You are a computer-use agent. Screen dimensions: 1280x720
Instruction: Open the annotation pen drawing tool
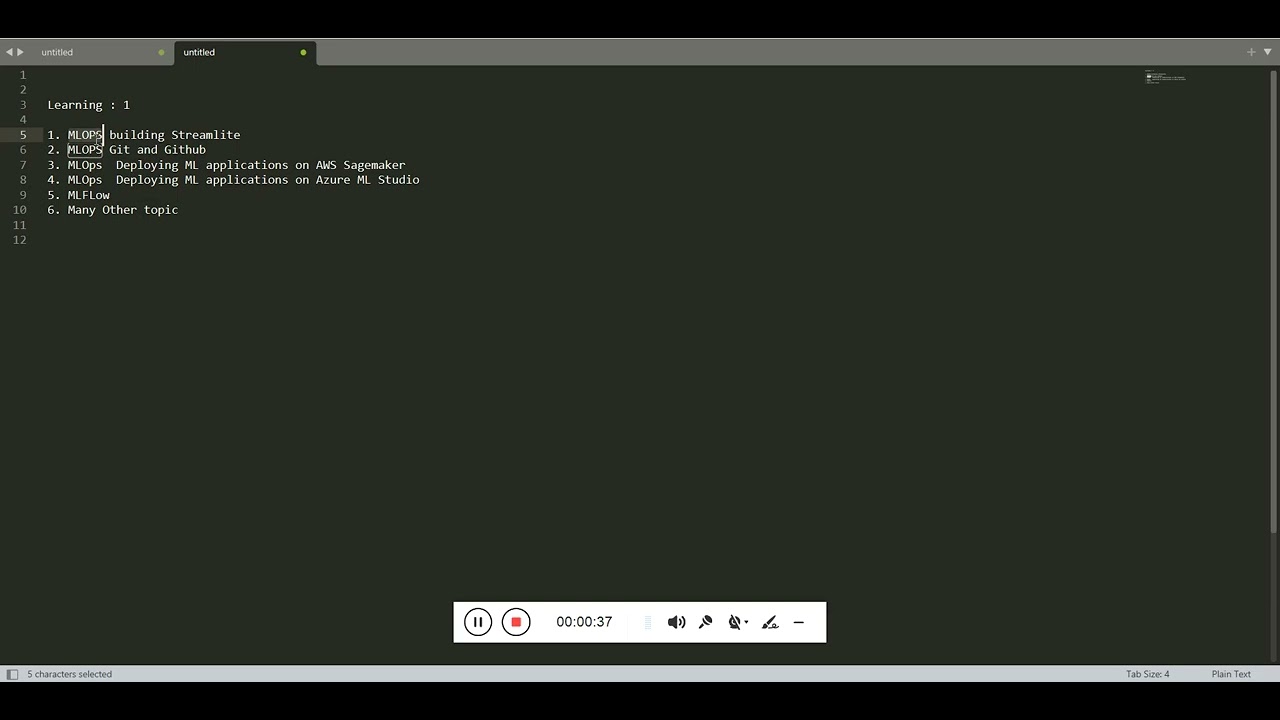tap(770, 622)
